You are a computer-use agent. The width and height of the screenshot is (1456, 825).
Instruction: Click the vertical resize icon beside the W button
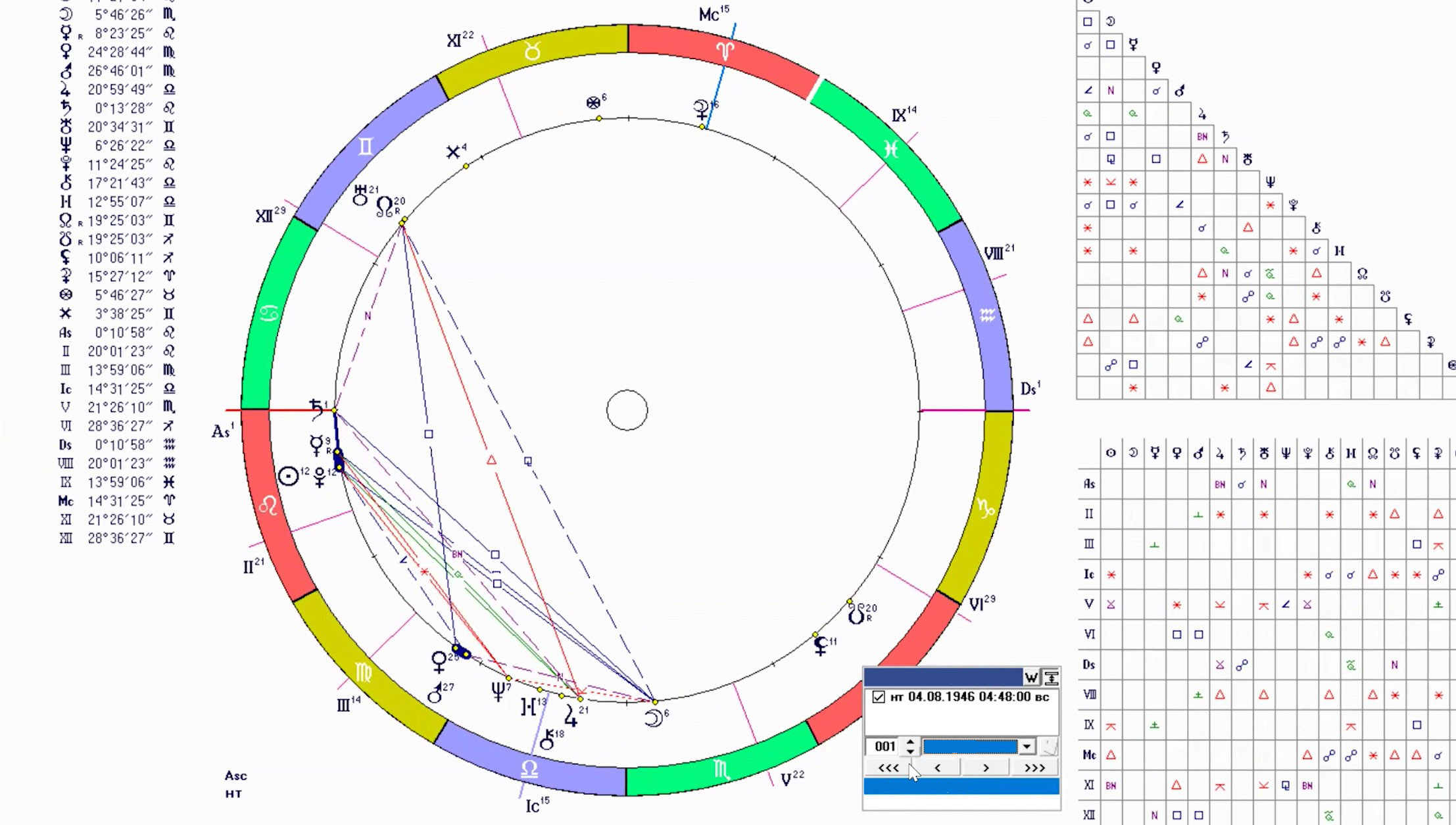(x=1051, y=677)
